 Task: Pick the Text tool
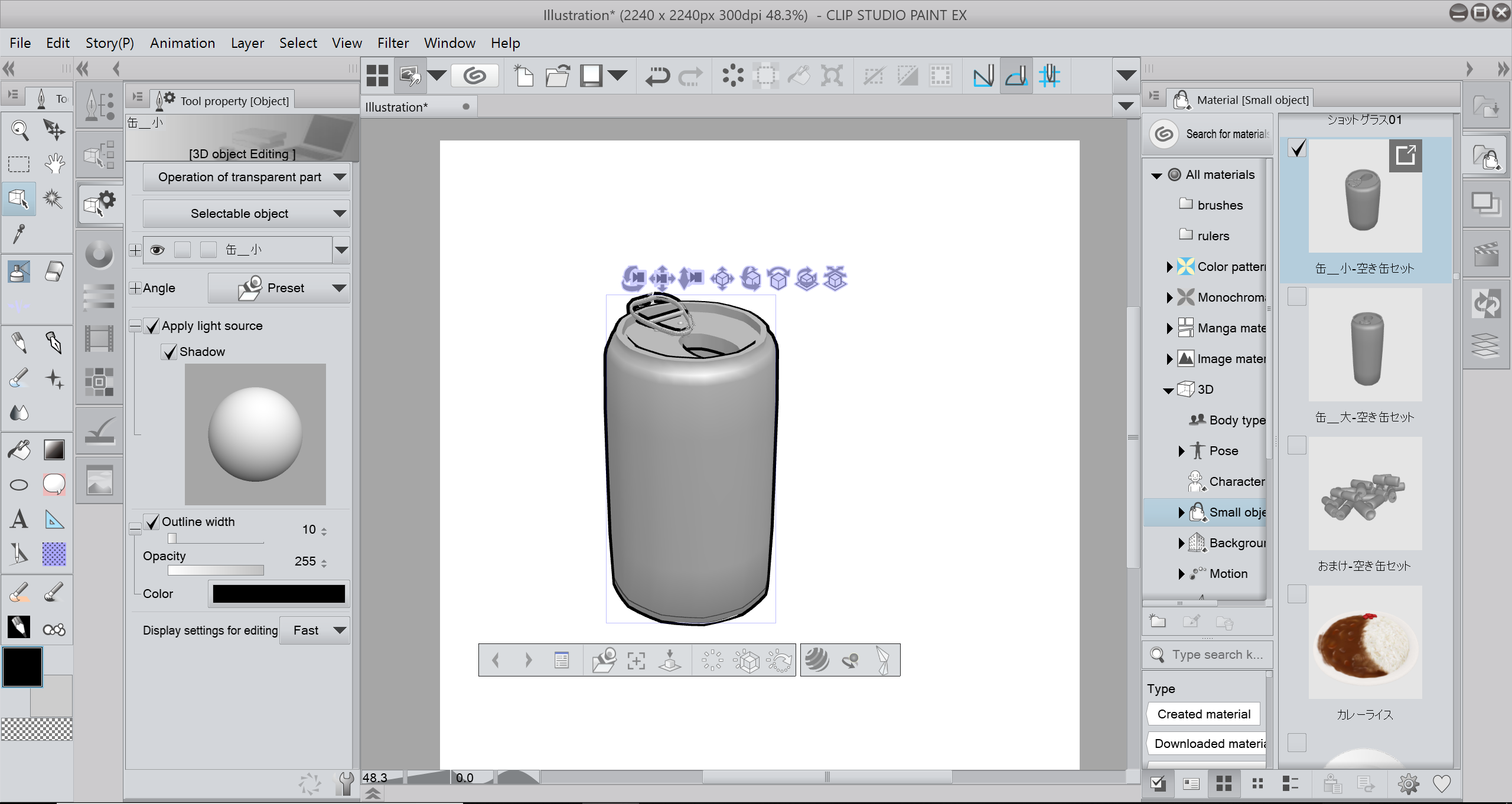[x=19, y=519]
